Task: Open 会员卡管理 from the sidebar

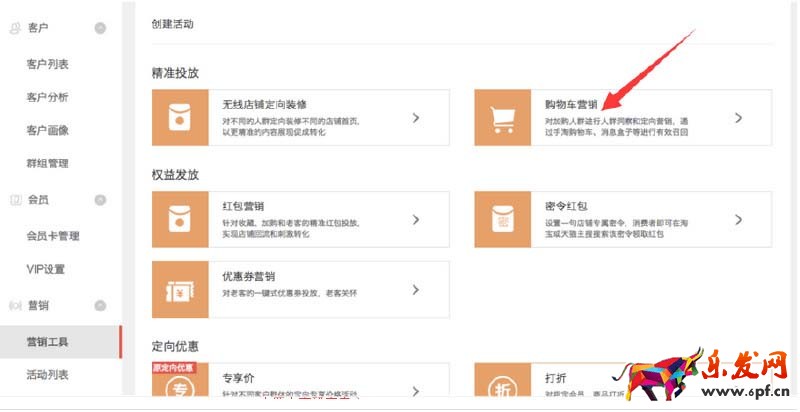Action: coord(53,236)
